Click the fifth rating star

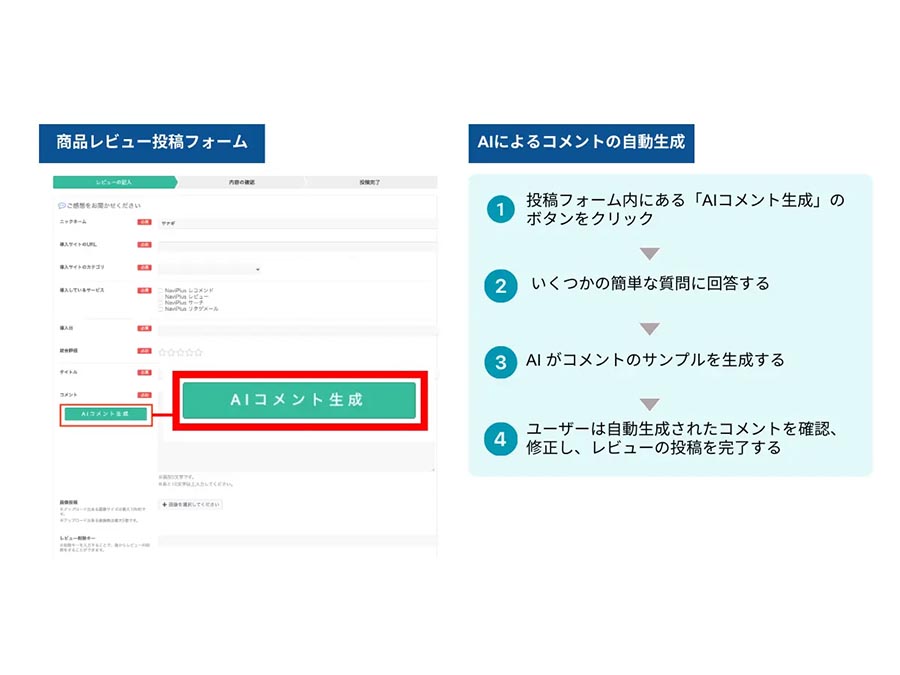(x=199, y=352)
